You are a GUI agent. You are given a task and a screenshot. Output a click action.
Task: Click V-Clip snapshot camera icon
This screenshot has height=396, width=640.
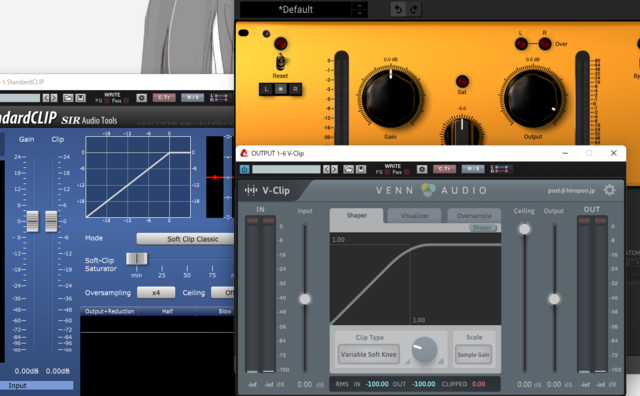tap(422, 169)
